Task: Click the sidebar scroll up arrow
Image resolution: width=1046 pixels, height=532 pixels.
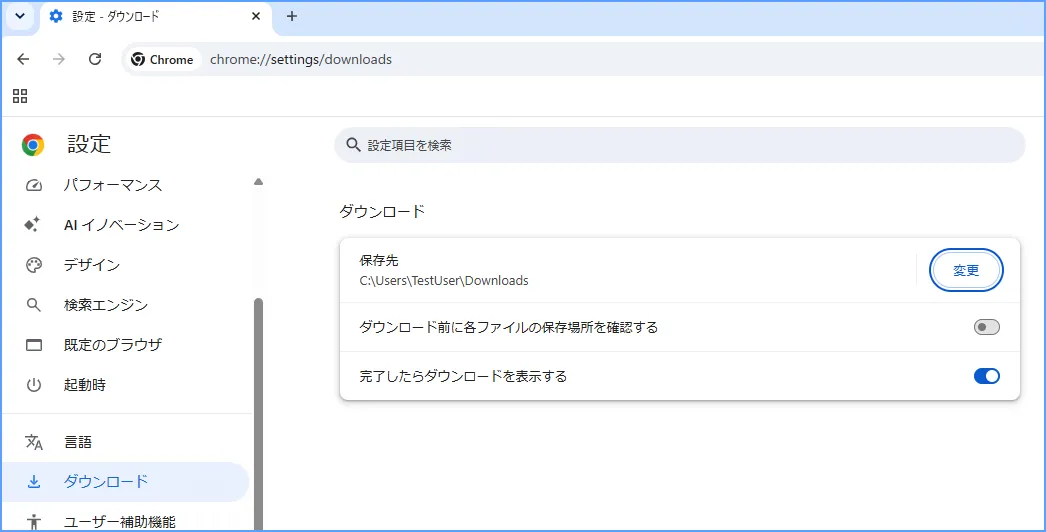Action: coord(258,182)
